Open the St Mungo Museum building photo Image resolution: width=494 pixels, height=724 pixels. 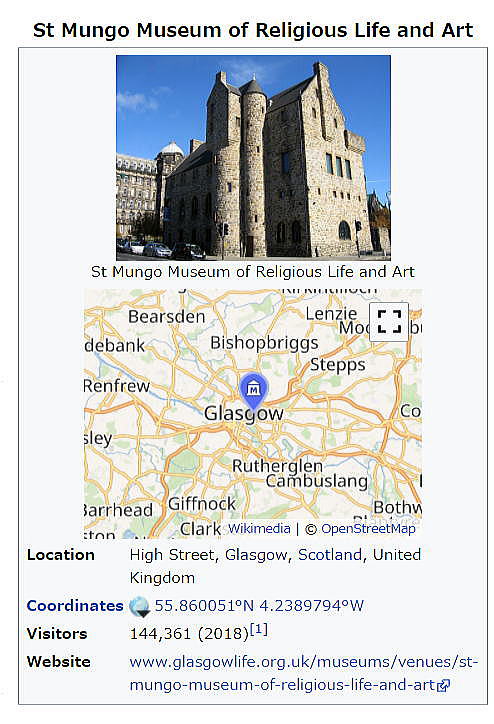click(253, 158)
